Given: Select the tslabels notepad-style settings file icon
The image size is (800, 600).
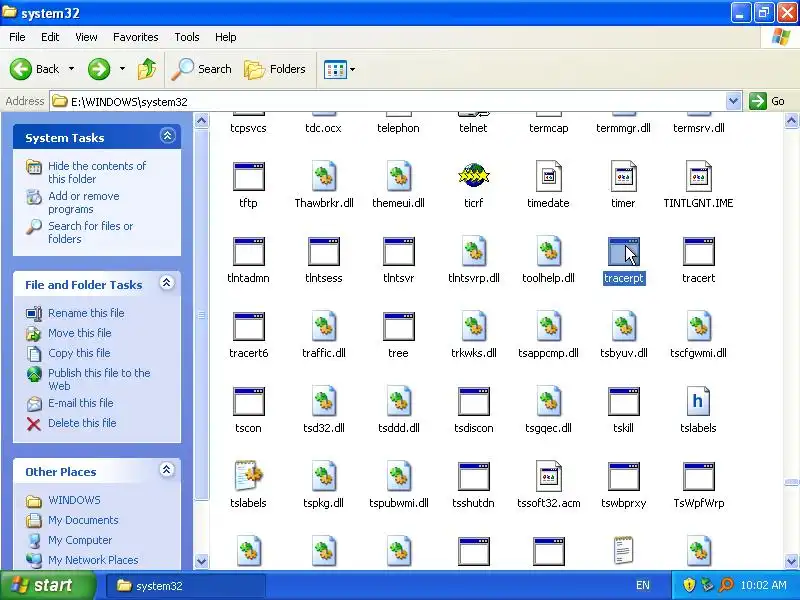Looking at the screenshot, I should click(x=249, y=476).
